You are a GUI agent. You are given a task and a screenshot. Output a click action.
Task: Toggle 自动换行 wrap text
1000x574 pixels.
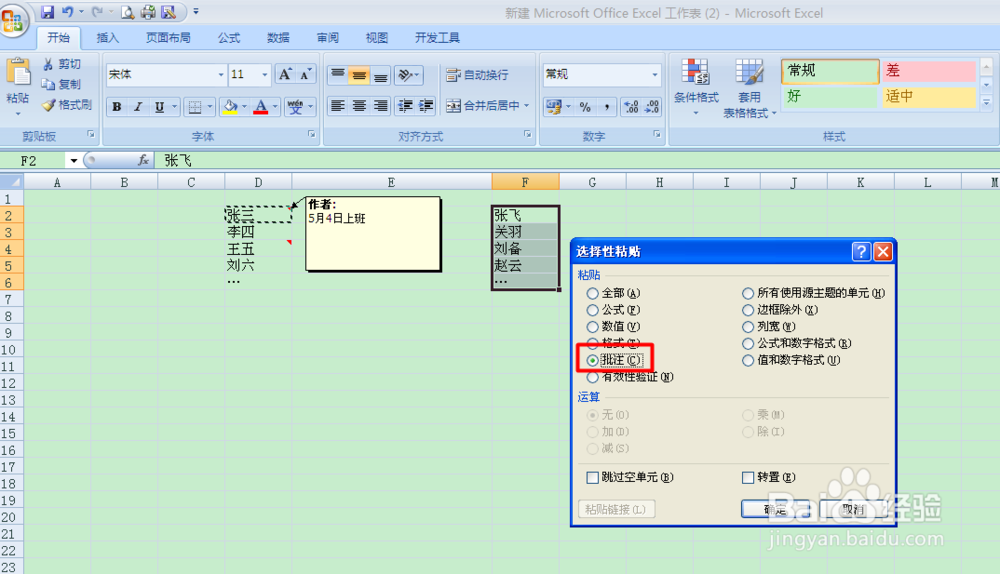coord(477,75)
